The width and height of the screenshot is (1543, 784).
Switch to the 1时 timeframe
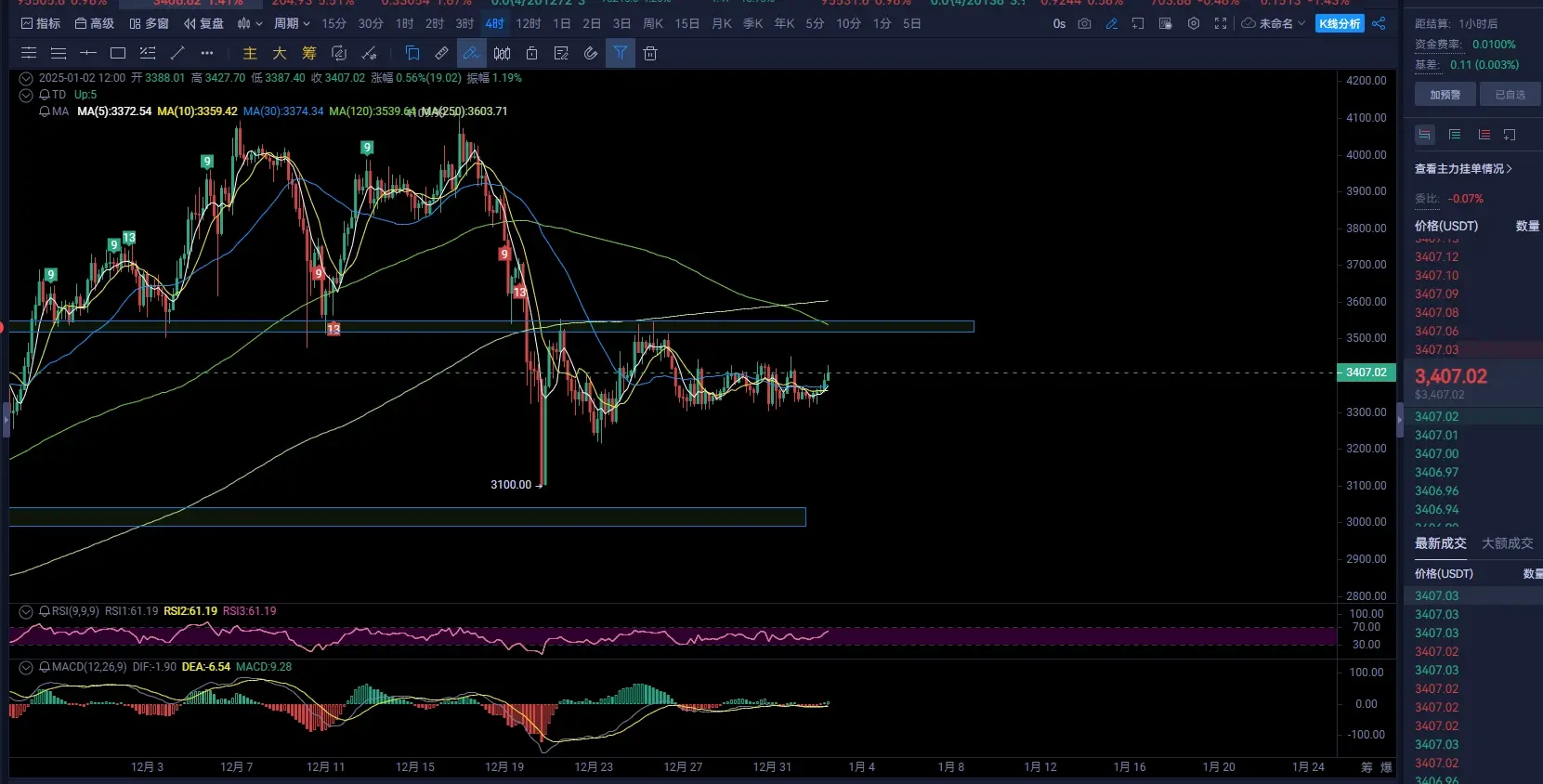coord(405,23)
